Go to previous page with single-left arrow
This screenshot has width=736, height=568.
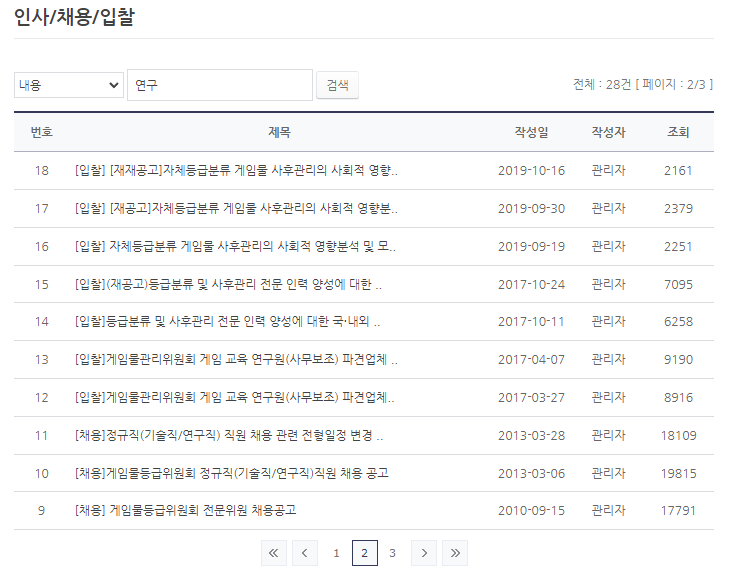pyautogui.click(x=305, y=553)
